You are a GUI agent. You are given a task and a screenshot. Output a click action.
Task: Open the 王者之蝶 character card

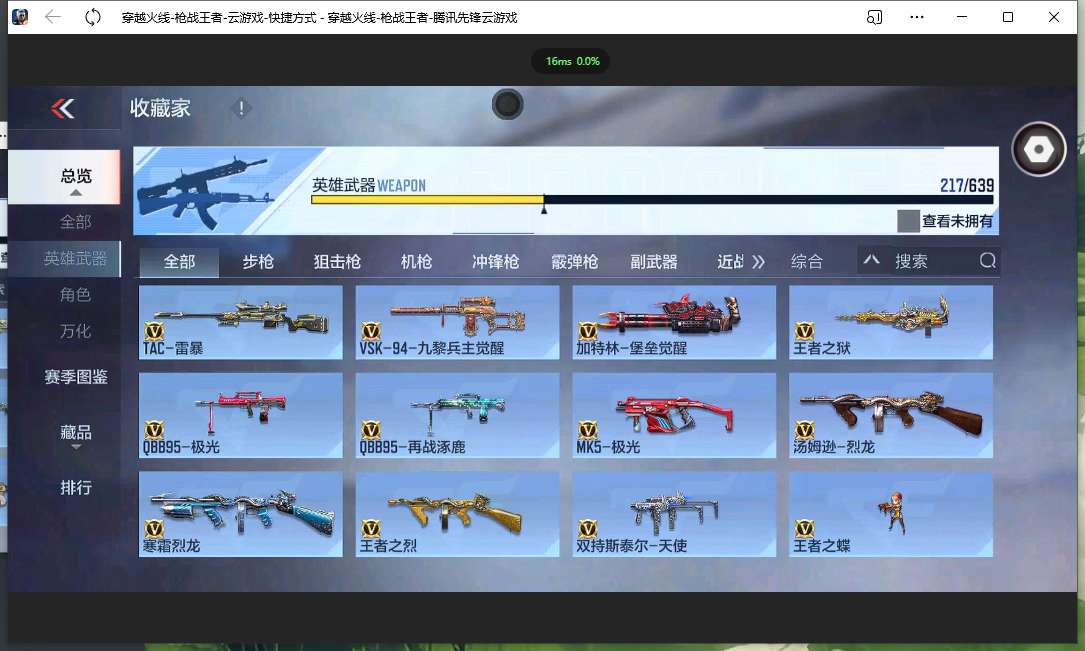click(891, 514)
